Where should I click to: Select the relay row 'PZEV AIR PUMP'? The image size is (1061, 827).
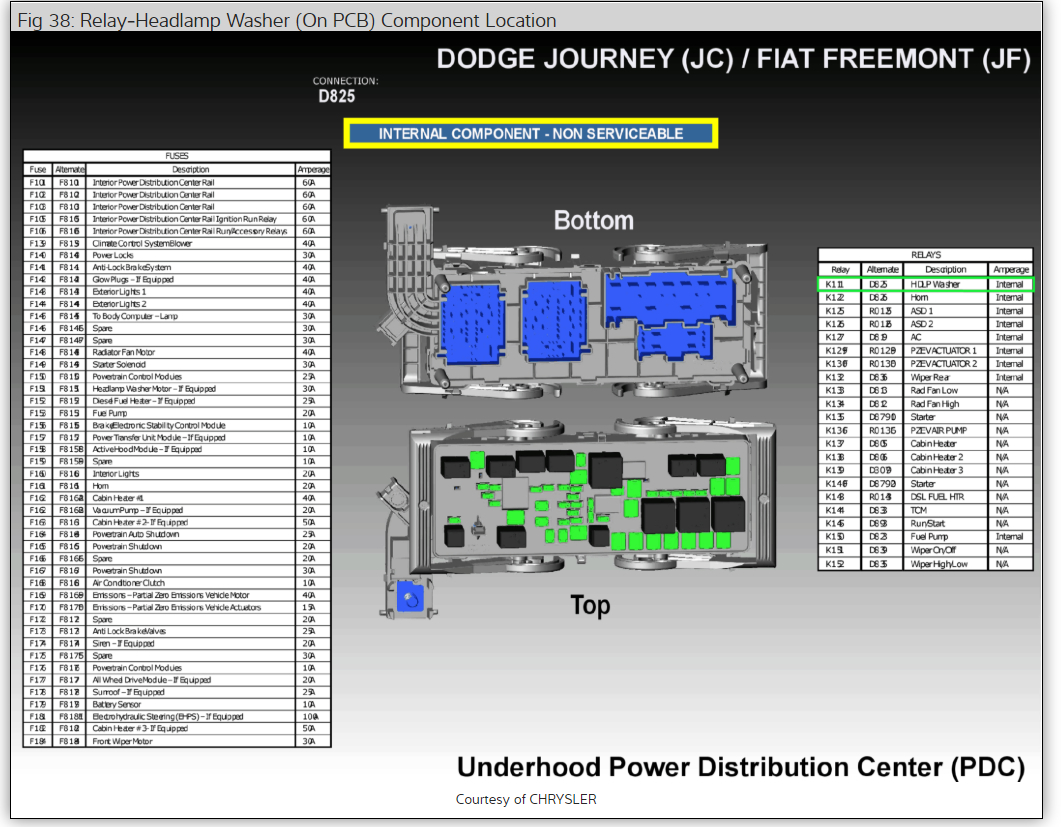click(926, 430)
